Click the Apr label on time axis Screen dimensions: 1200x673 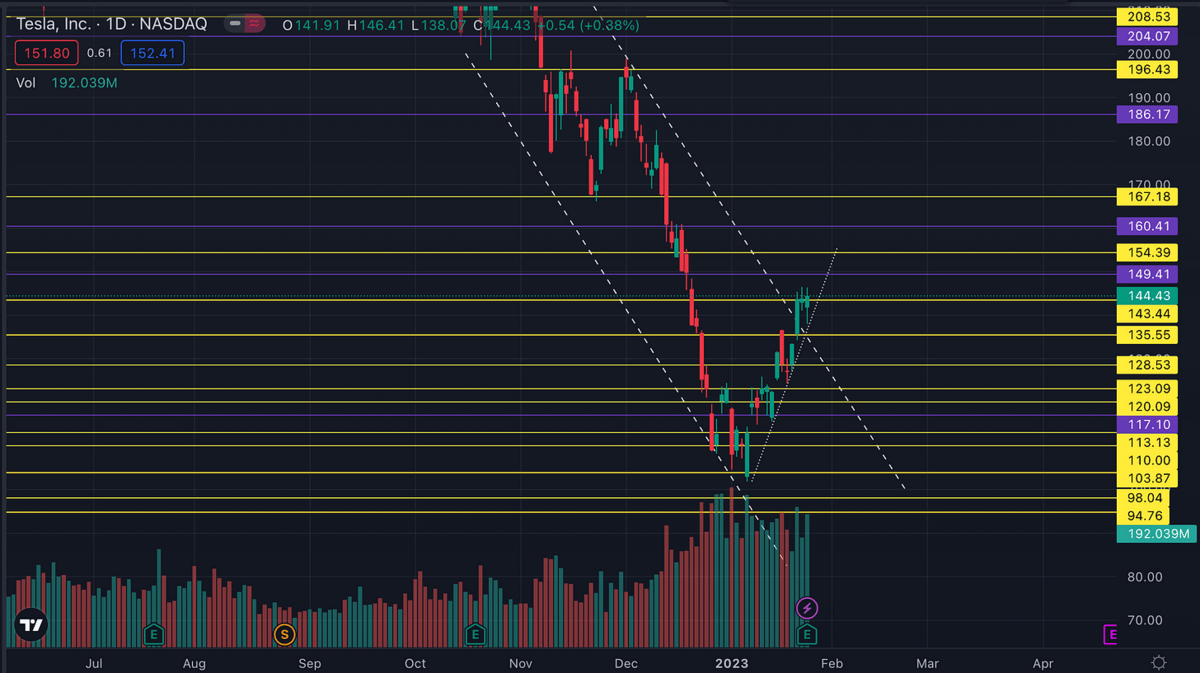[1043, 663]
